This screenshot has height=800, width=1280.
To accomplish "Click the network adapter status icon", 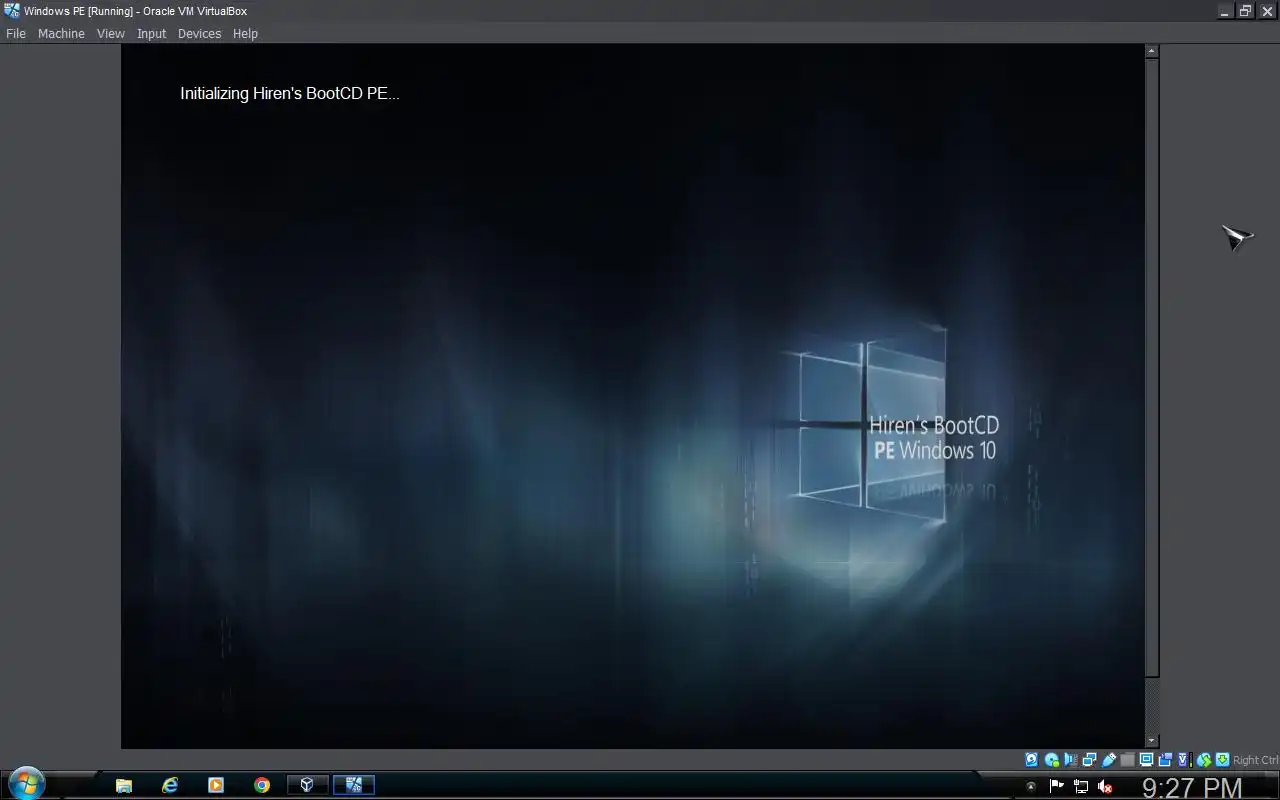I will click(x=1089, y=760).
